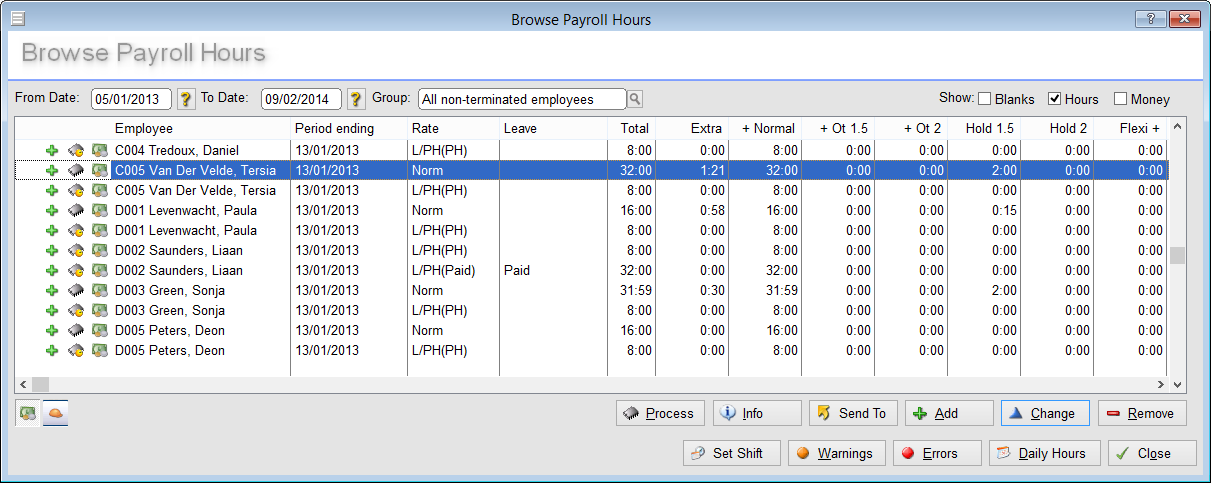Click the payroll view icon at bottom left
The image size is (1211, 483).
coord(28,413)
